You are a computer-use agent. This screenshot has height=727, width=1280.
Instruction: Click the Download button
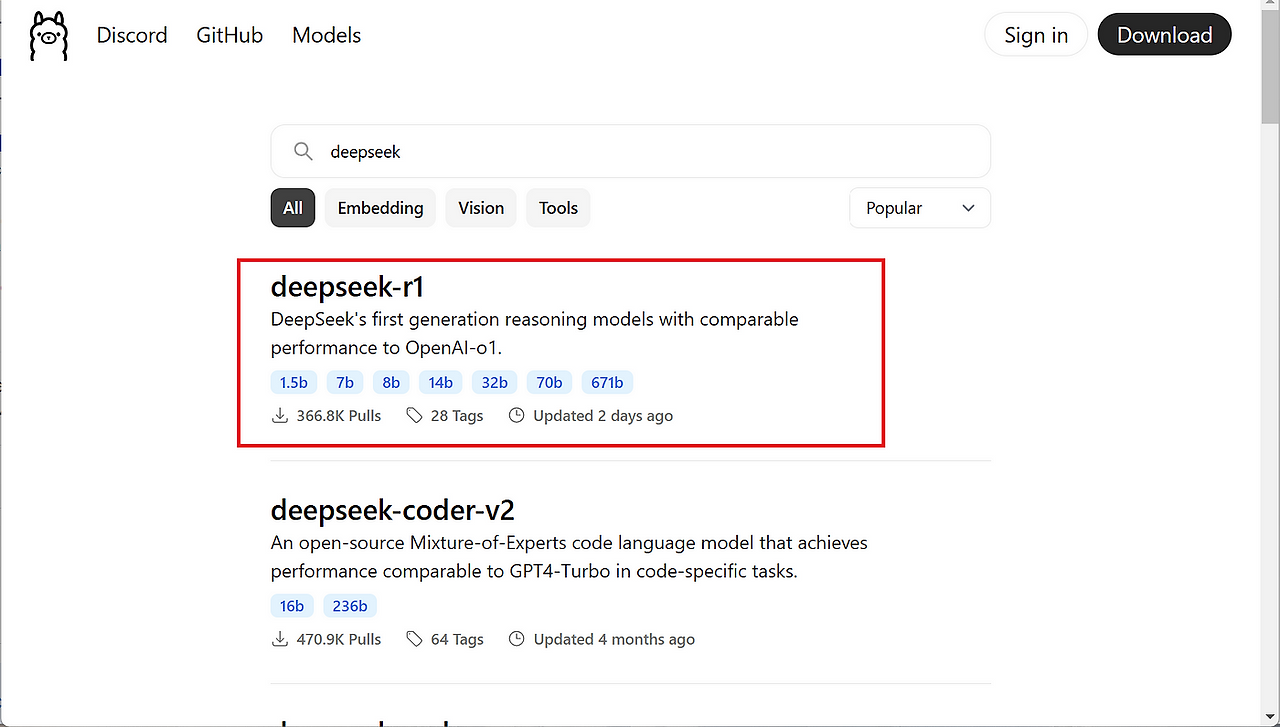1164,34
